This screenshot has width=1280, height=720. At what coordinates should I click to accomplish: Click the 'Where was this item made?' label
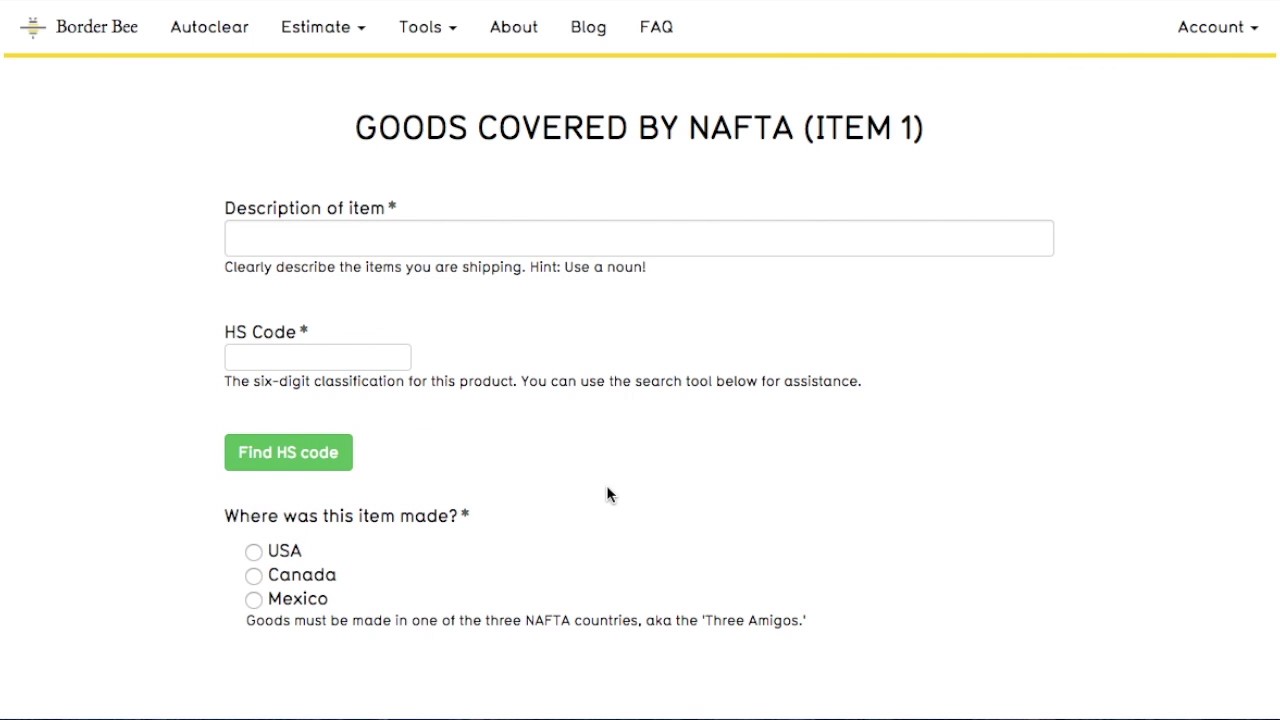346,516
